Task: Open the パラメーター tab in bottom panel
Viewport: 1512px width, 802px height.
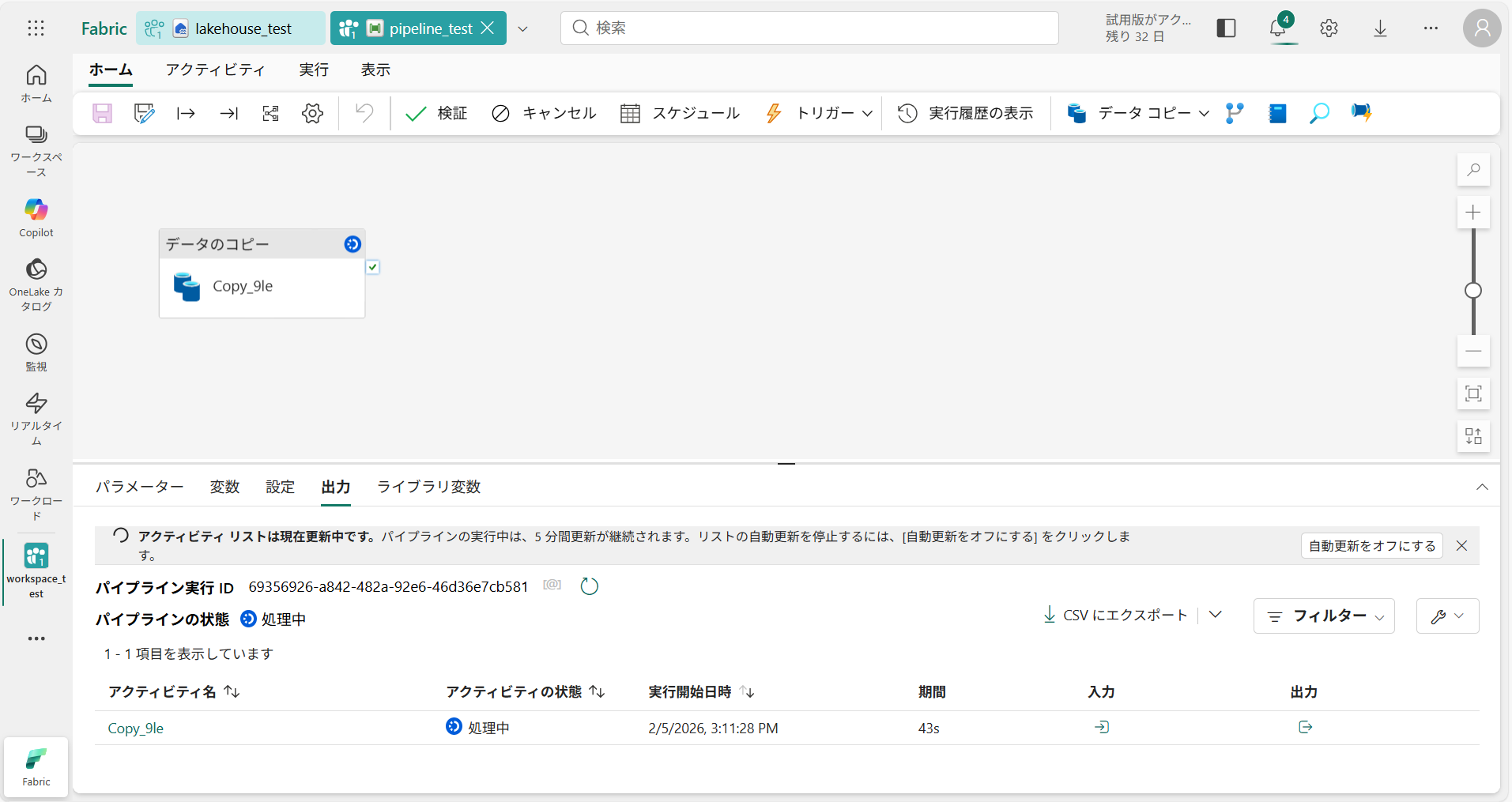Action: [x=140, y=487]
